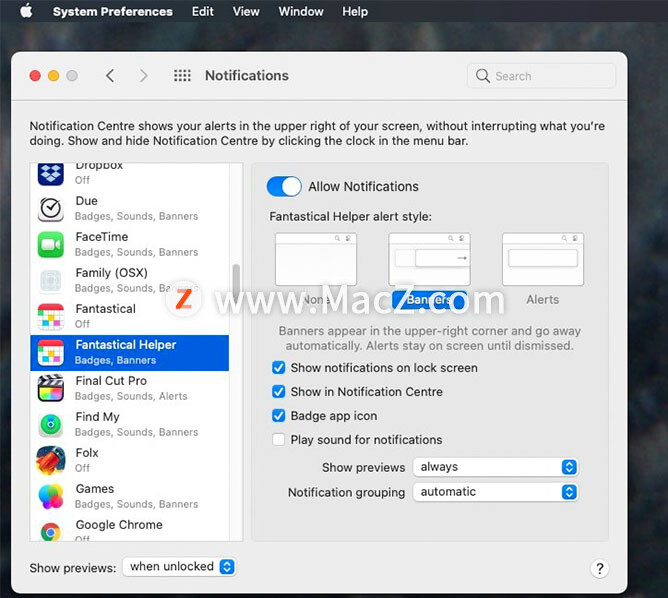This screenshot has width=668, height=598.
Task: Select the 'Folx' list row text
Action: [x=87, y=453]
